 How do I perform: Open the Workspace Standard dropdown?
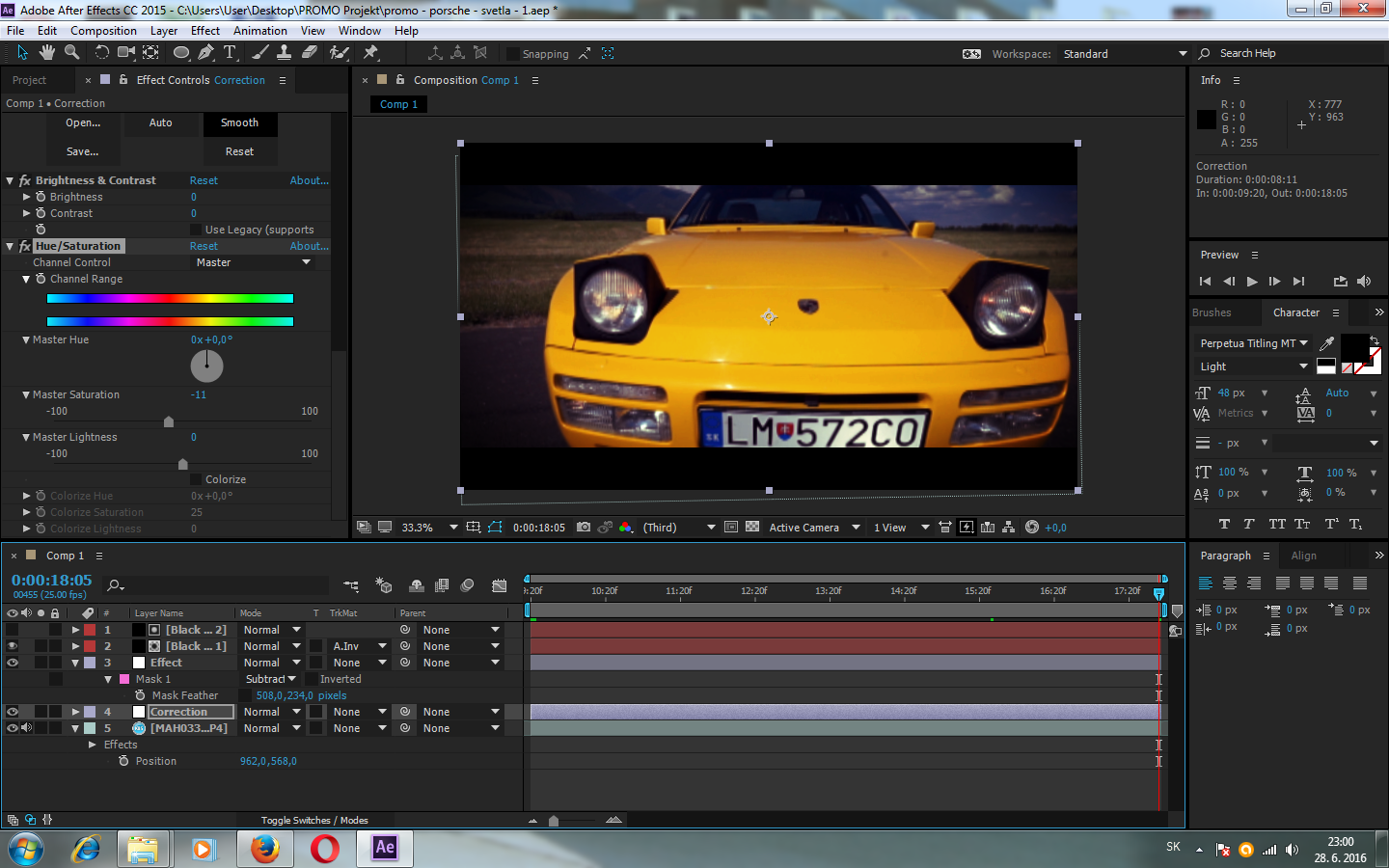click(1125, 54)
